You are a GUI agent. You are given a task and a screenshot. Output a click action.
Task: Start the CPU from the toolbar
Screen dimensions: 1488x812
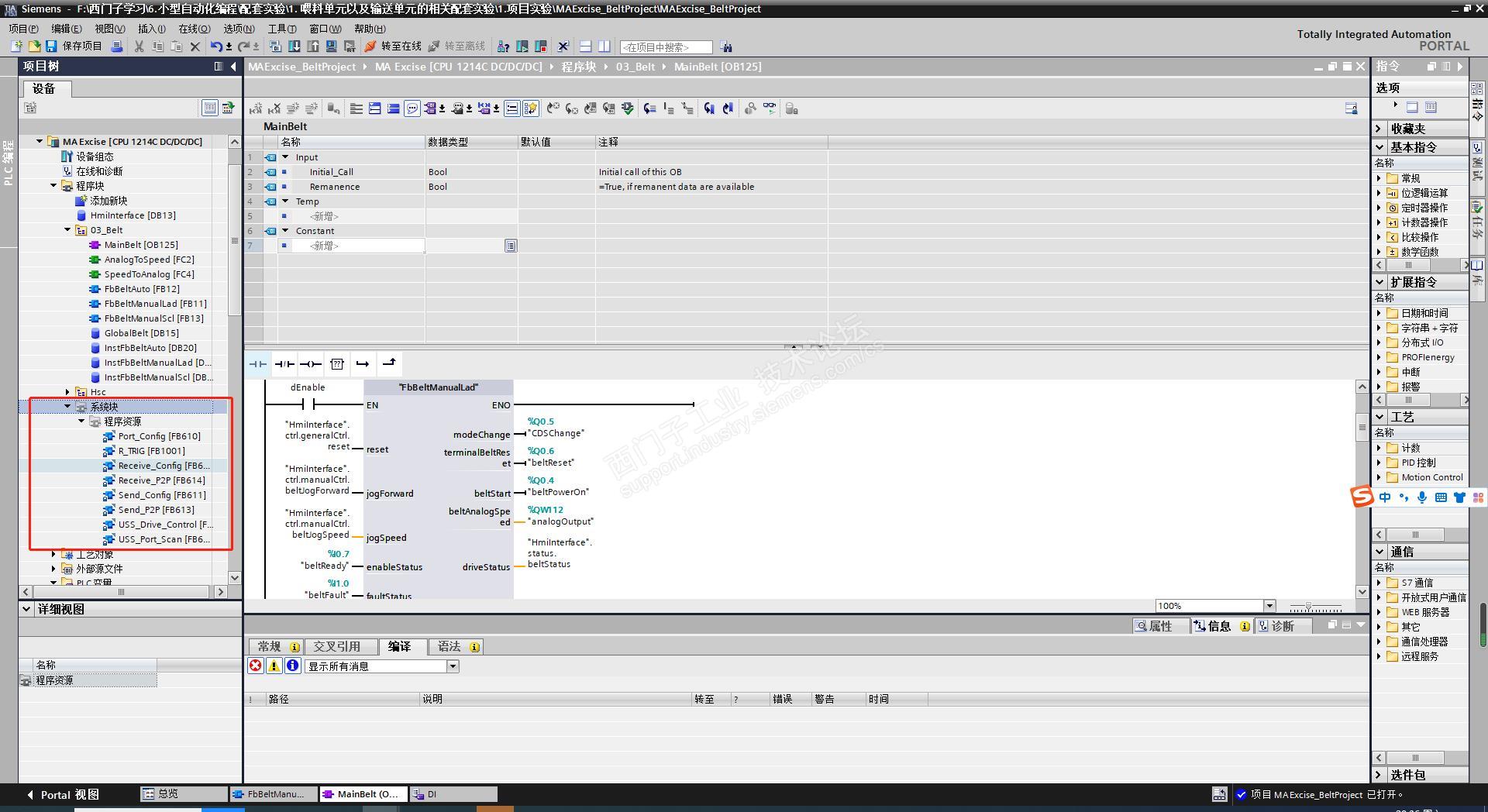point(522,46)
